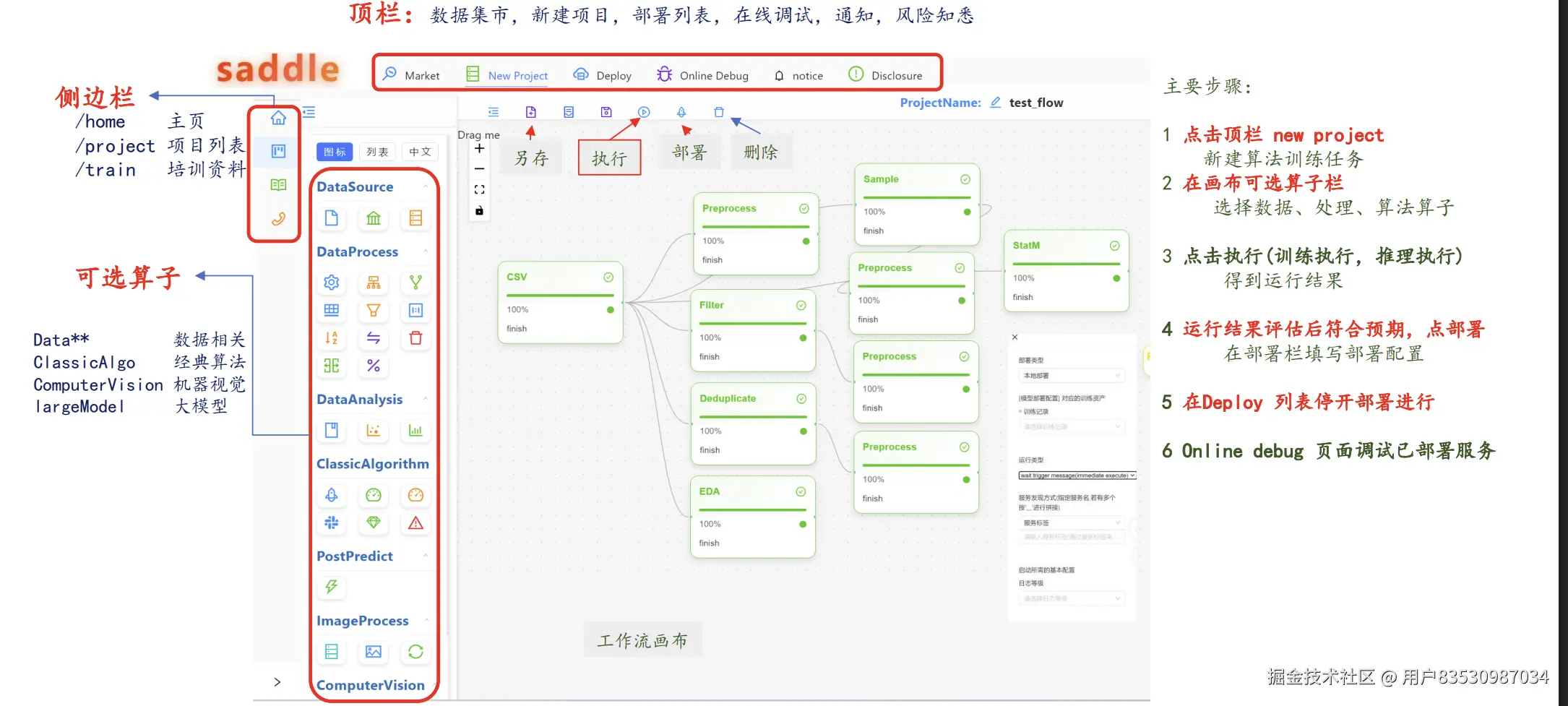Screen dimensions: 1568x706
Task: Pick the red trash operator in DataProcess
Action: click(x=415, y=338)
